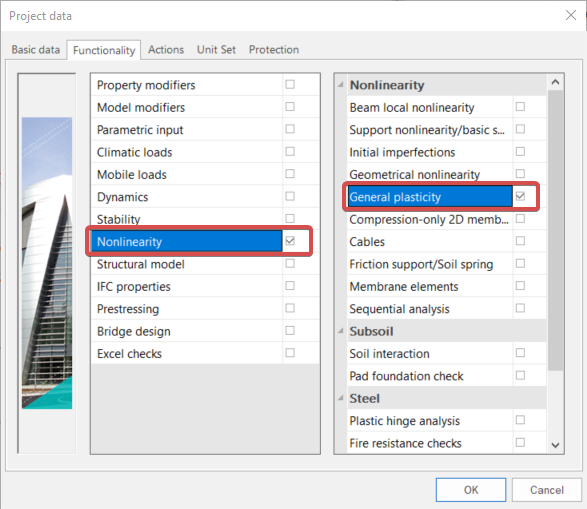Close the Project data dialog
587x509 pixels.
[x=571, y=15]
